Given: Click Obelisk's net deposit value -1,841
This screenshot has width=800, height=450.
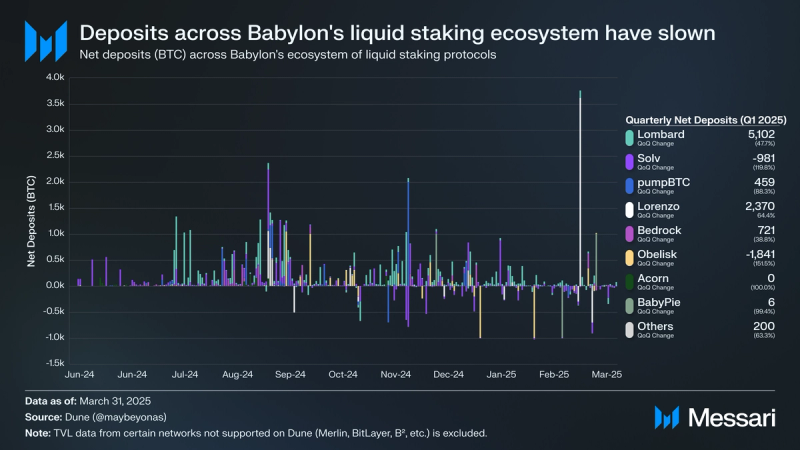Looking at the screenshot, I should point(760,254).
